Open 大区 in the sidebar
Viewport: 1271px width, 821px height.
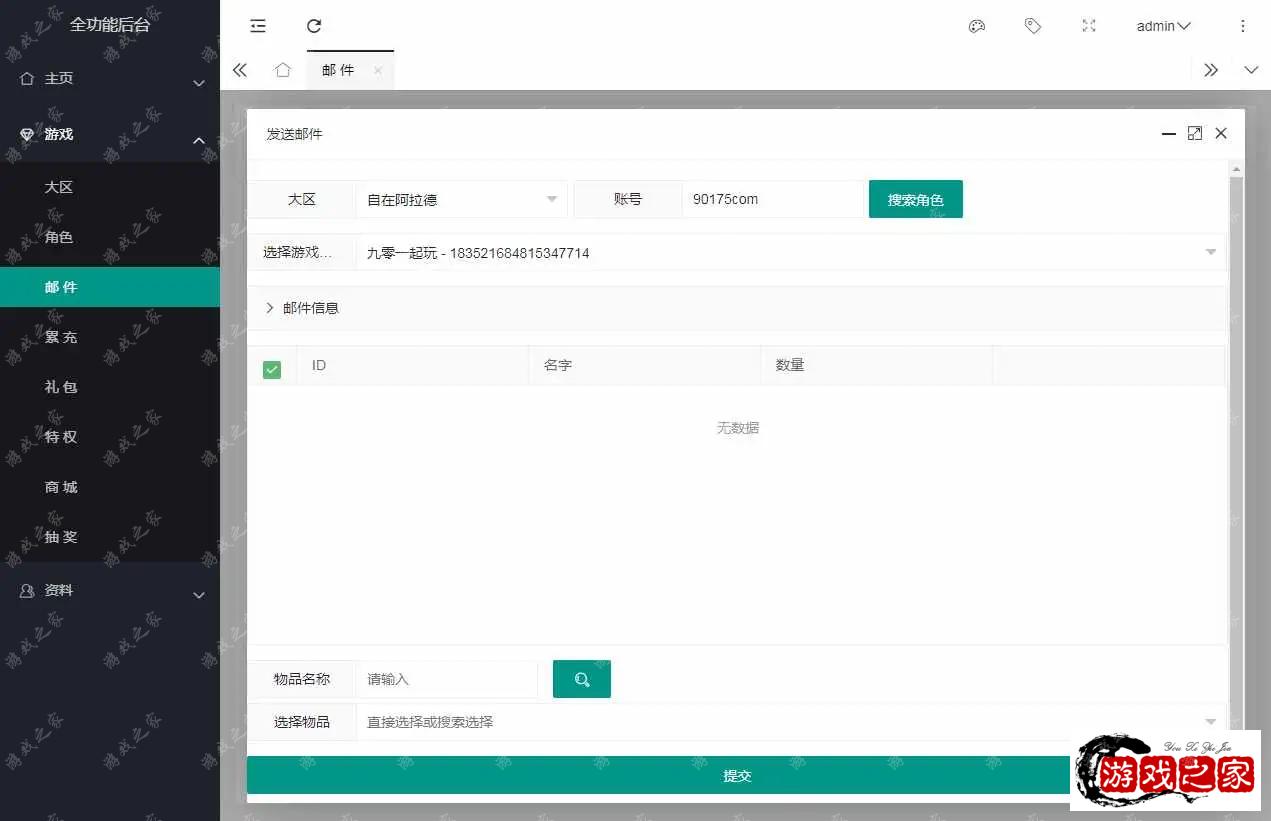pos(110,187)
